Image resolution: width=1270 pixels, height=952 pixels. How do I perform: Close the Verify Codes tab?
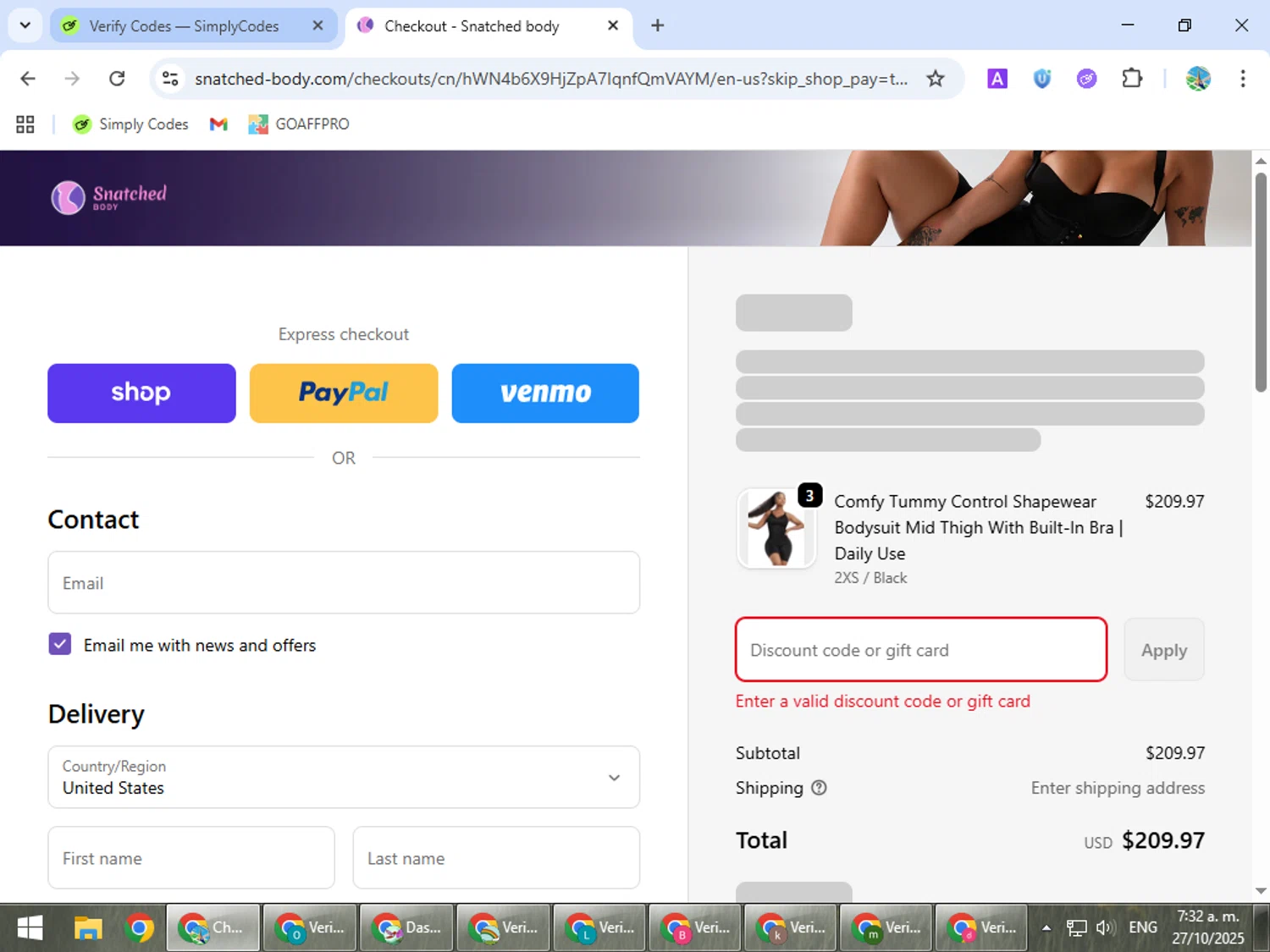[317, 25]
